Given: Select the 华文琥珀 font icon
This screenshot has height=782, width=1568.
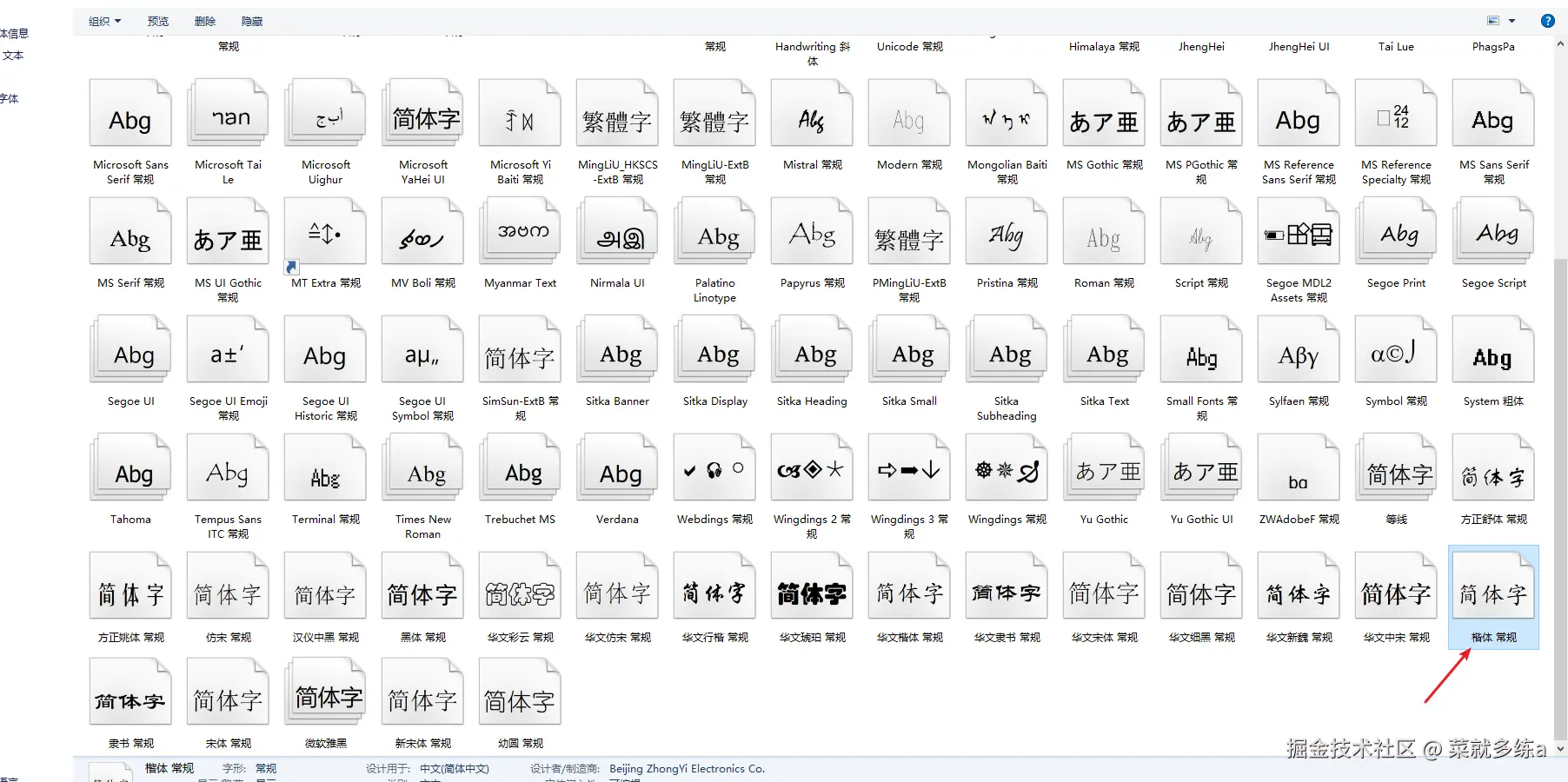Looking at the screenshot, I should 812,586.
